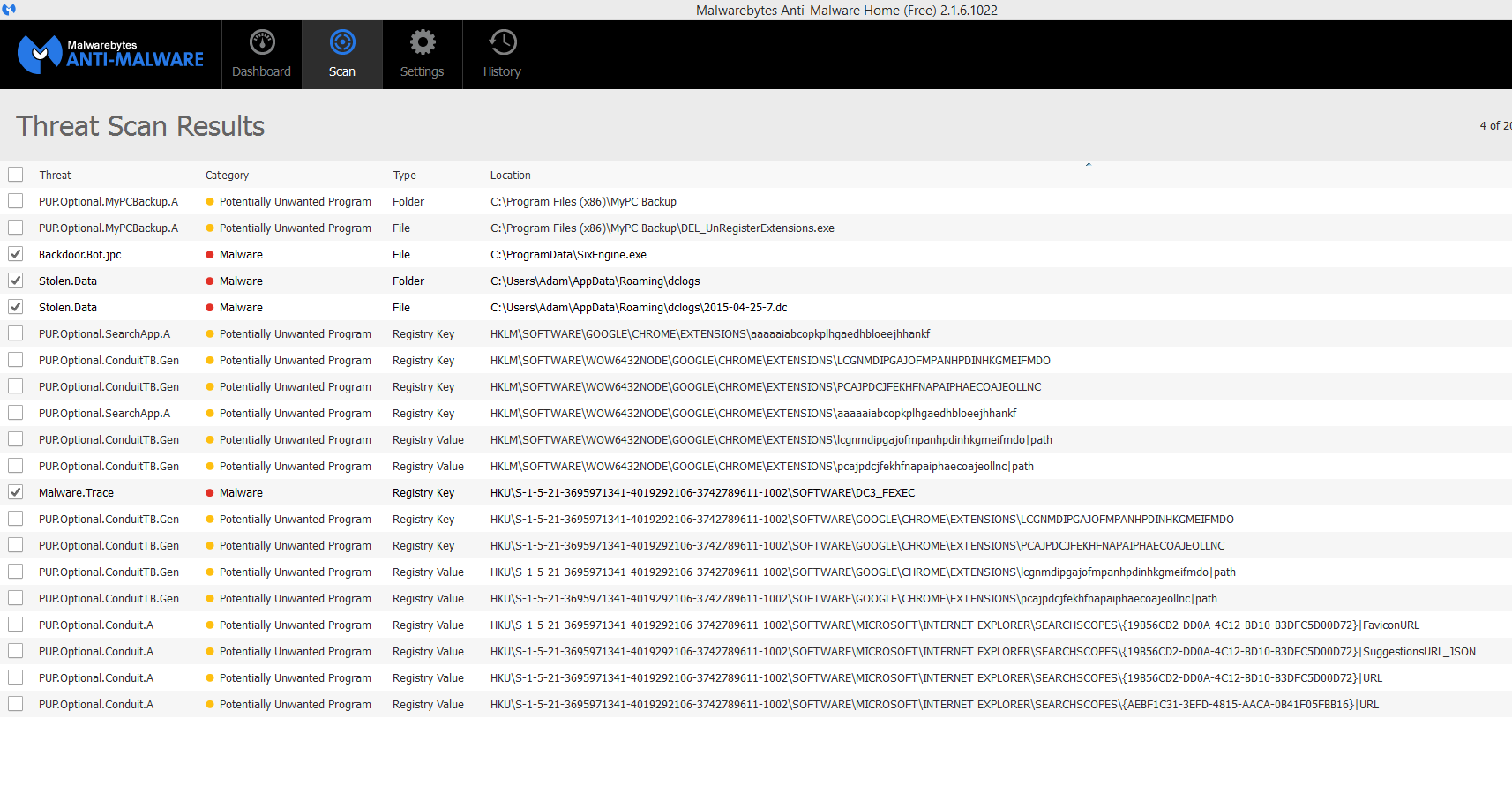This screenshot has height=793, width=1512.
Task: Sort results by the Category column header
Action: click(x=228, y=176)
